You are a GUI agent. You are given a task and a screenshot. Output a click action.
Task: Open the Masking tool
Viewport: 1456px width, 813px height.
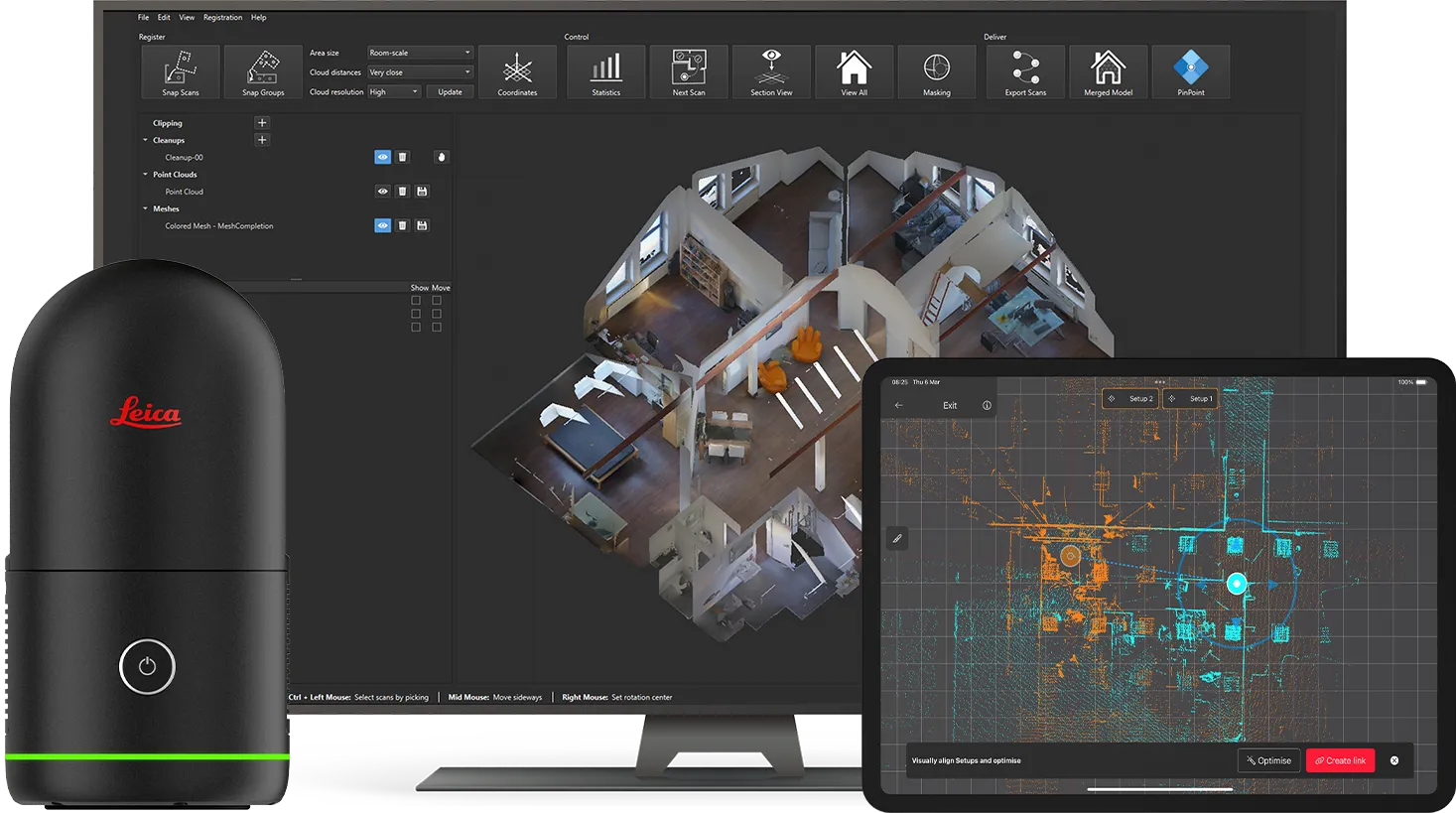coord(936,71)
